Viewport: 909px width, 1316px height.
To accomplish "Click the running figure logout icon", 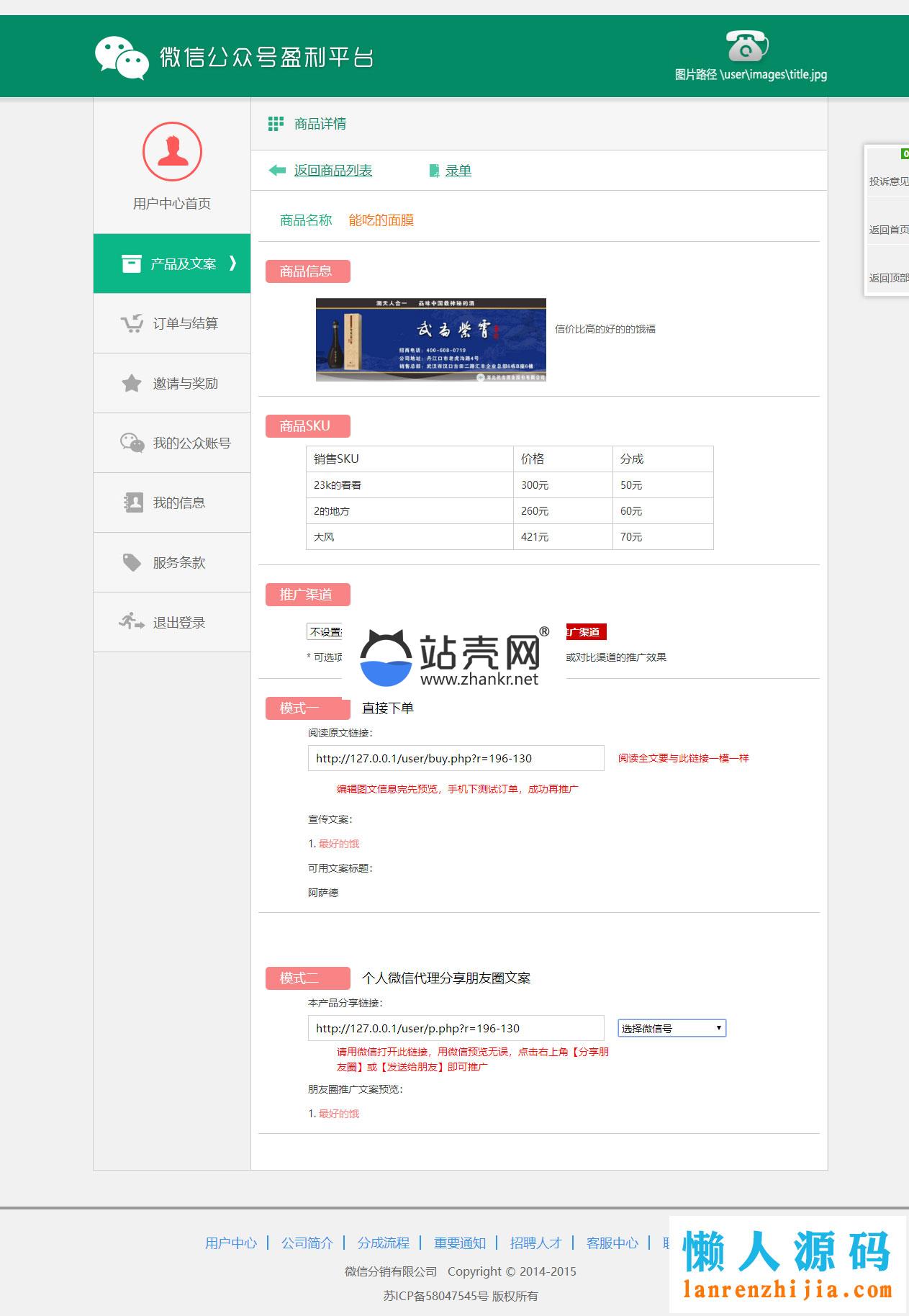I will coord(132,622).
